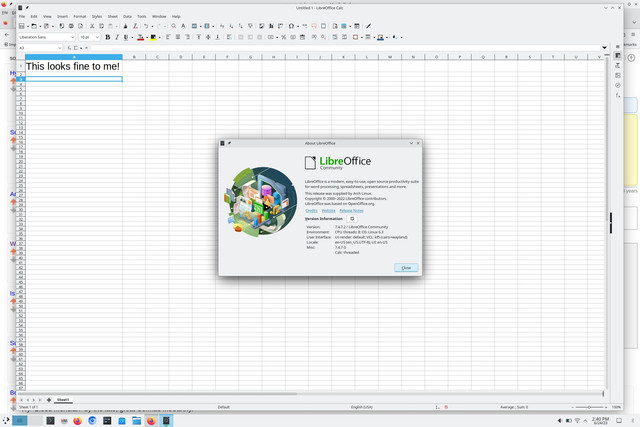
Task: Click the Export as PDF icon
Action: (x=62, y=26)
